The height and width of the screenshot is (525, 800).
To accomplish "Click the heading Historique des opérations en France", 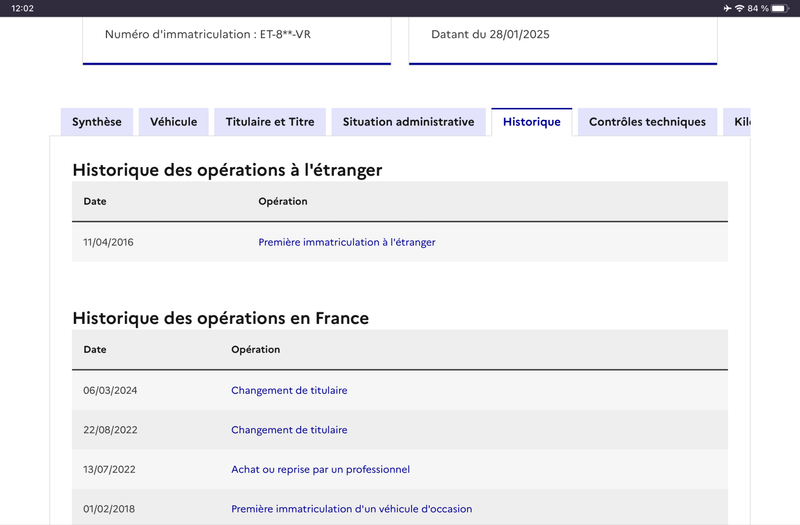I will click(220, 318).
